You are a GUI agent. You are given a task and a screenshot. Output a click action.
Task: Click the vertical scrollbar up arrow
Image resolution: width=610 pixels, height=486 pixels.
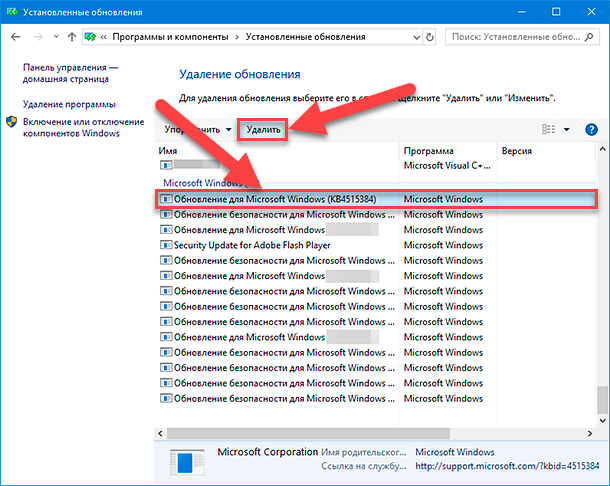coord(602,149)
